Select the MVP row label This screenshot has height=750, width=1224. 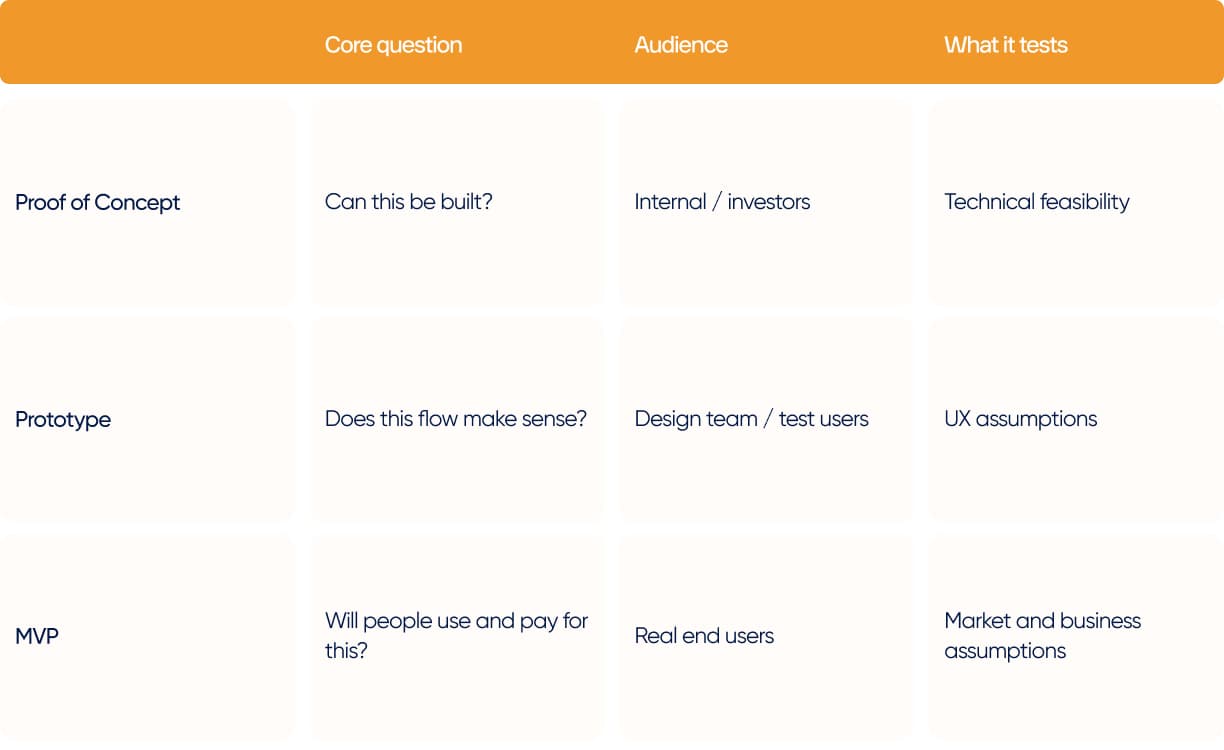coord(37,636)
